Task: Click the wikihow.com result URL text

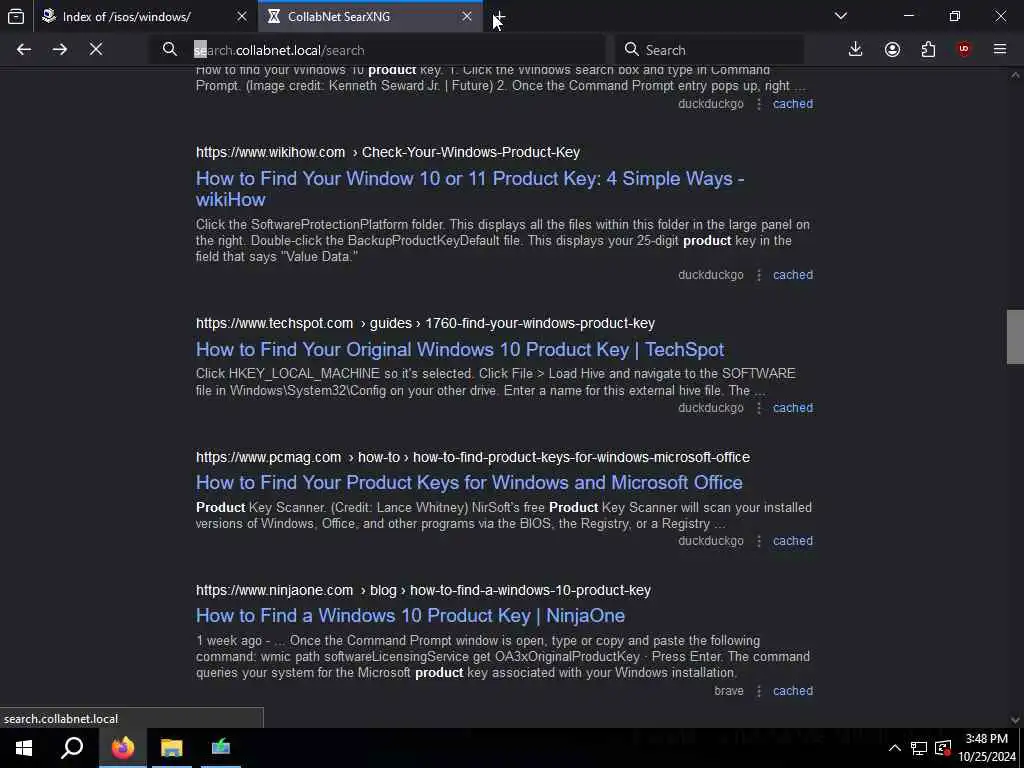Action: pyautogui.click(x=388, y=152)
